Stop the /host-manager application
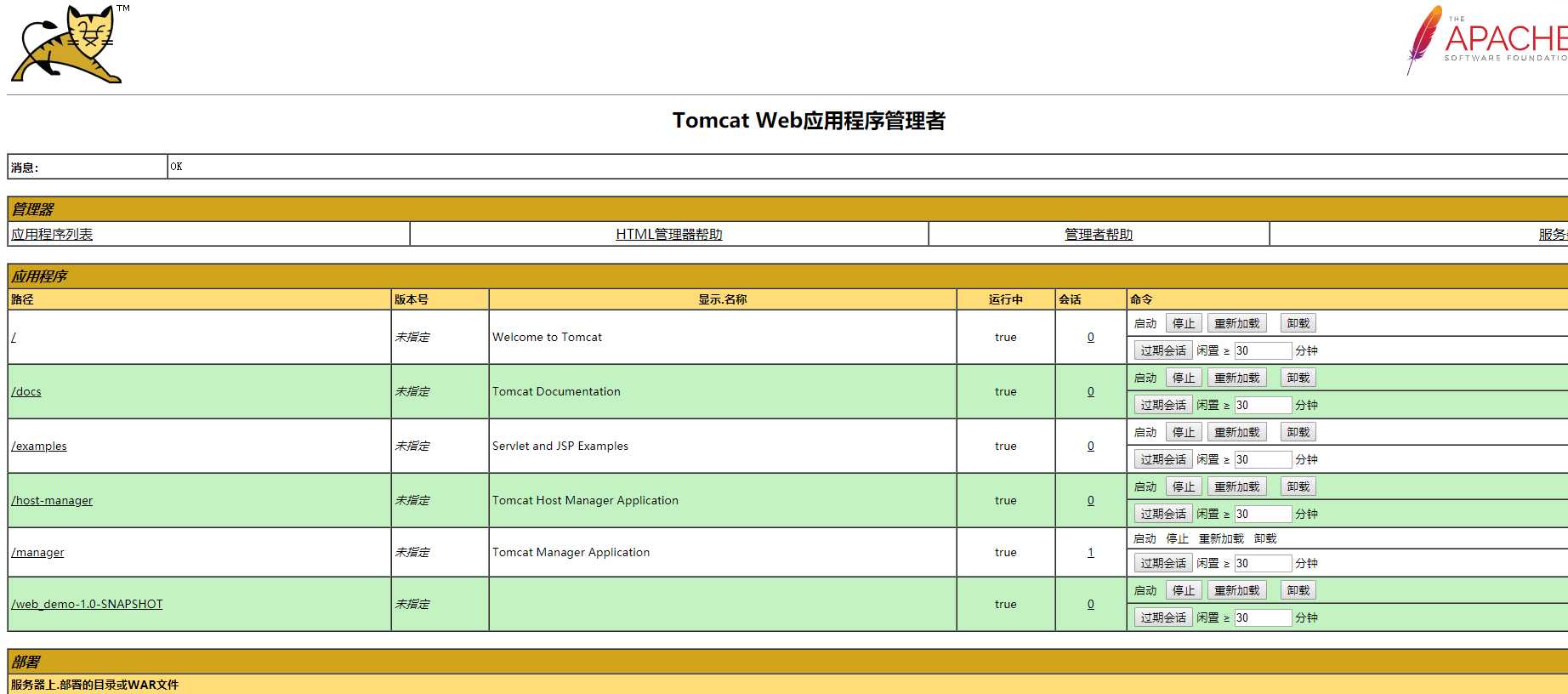Screen dimensions: 1568x694 pyautogui.click(x=1184, y=486)
